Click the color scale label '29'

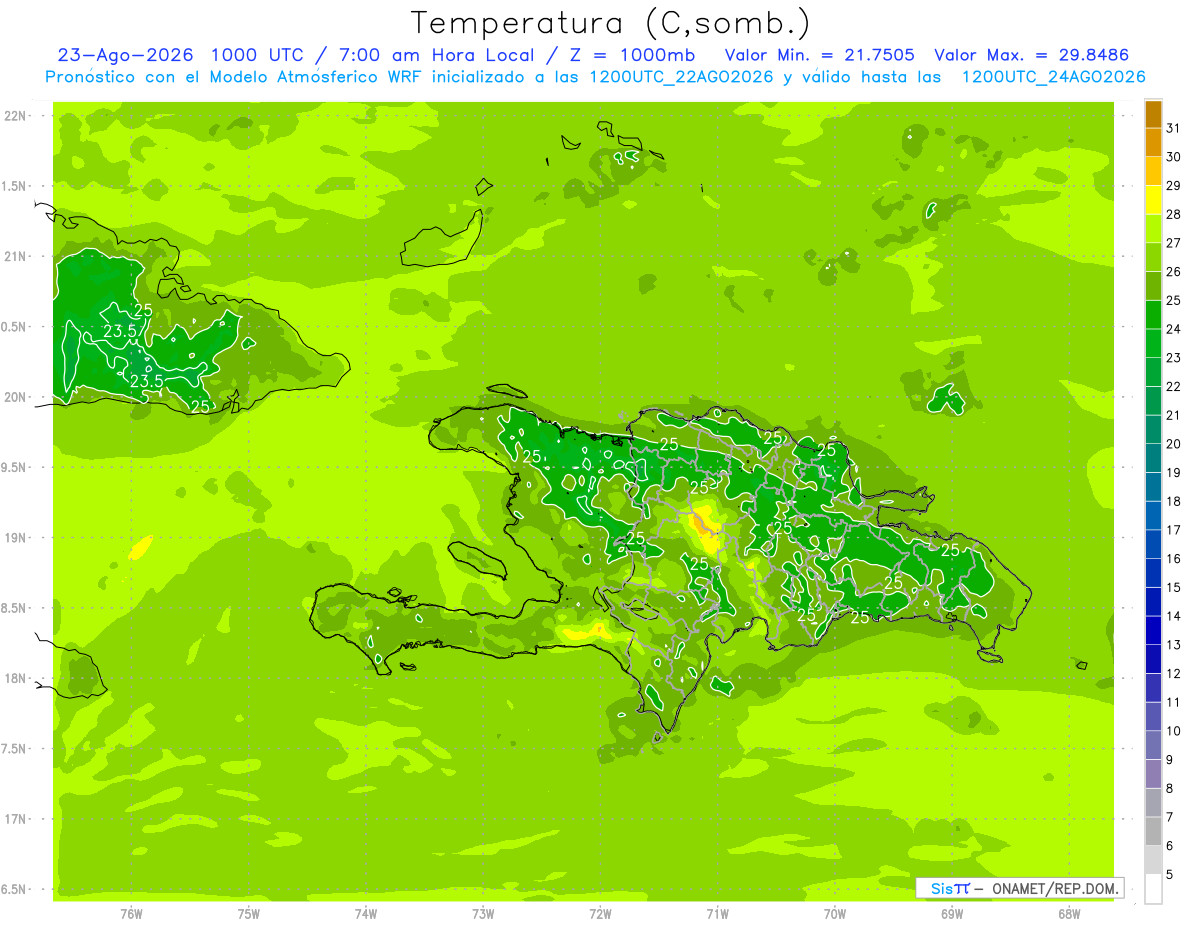point(1174,185)
